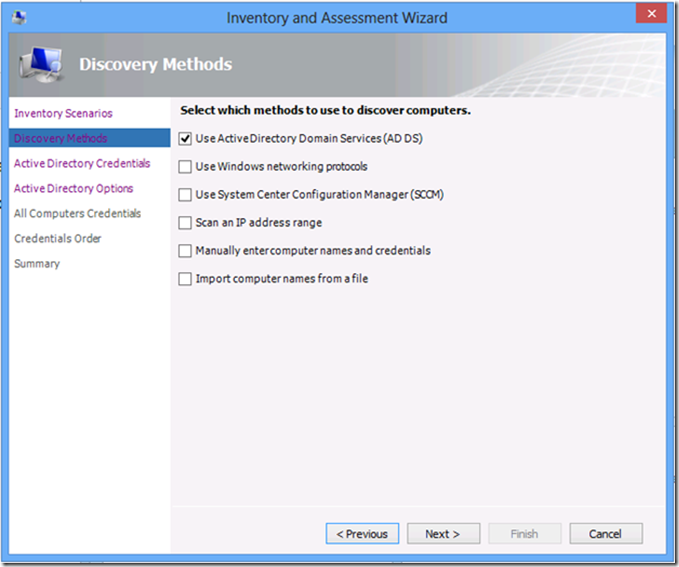Click the 'Select which methods' instruction text

pos(325,110)
